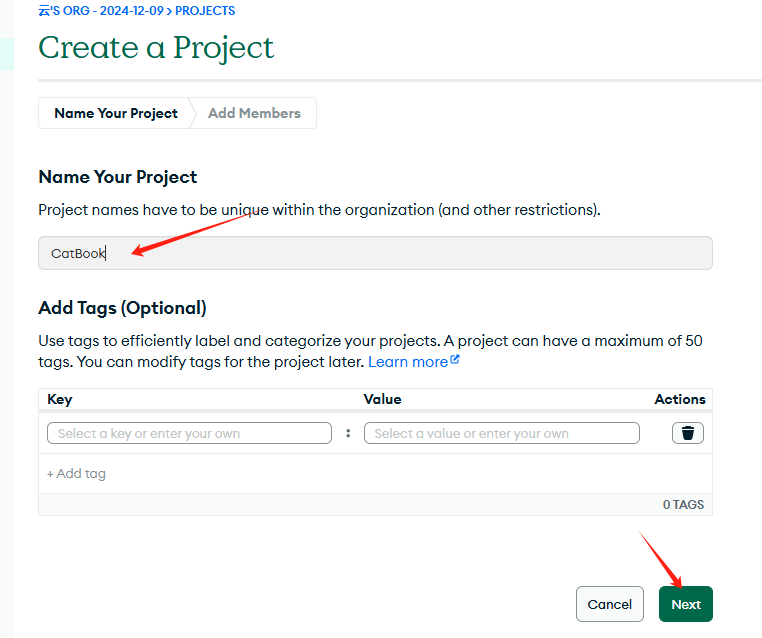Open the Select a key combo box
The height and width of the screenshot is (638, 762).
(x=190, y=433)
